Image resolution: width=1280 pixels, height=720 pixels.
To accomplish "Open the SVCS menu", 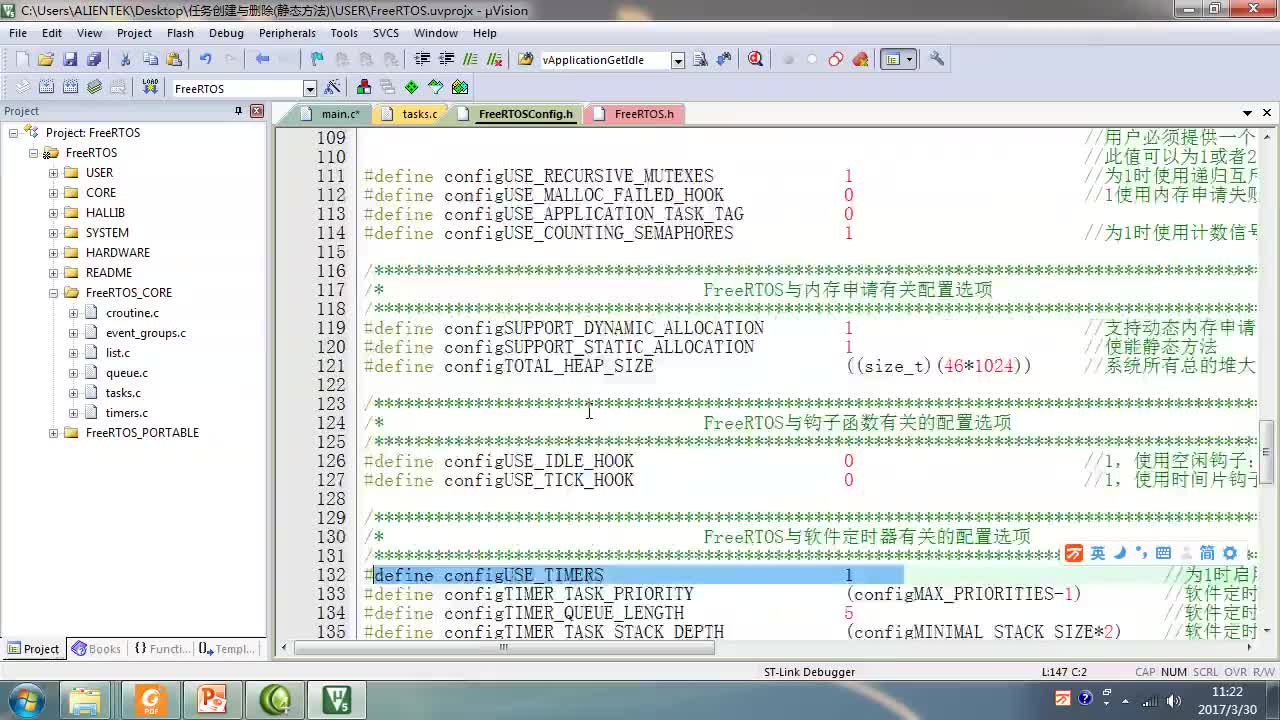I will [385, 33].
